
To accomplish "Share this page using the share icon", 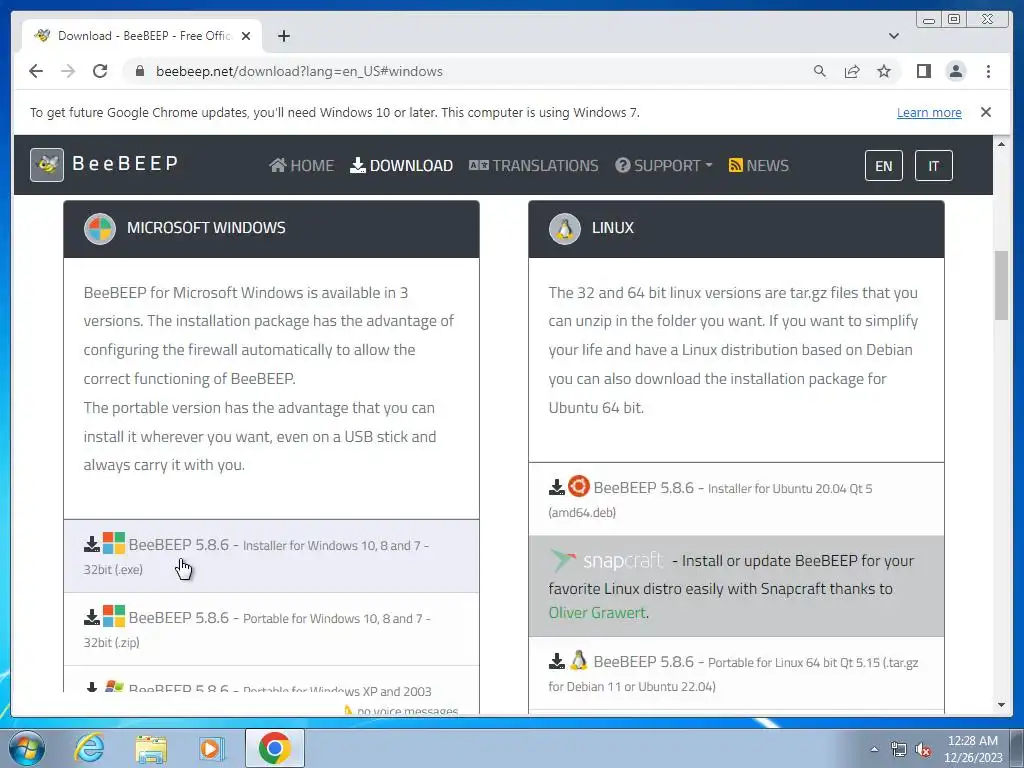I will 852,71.
